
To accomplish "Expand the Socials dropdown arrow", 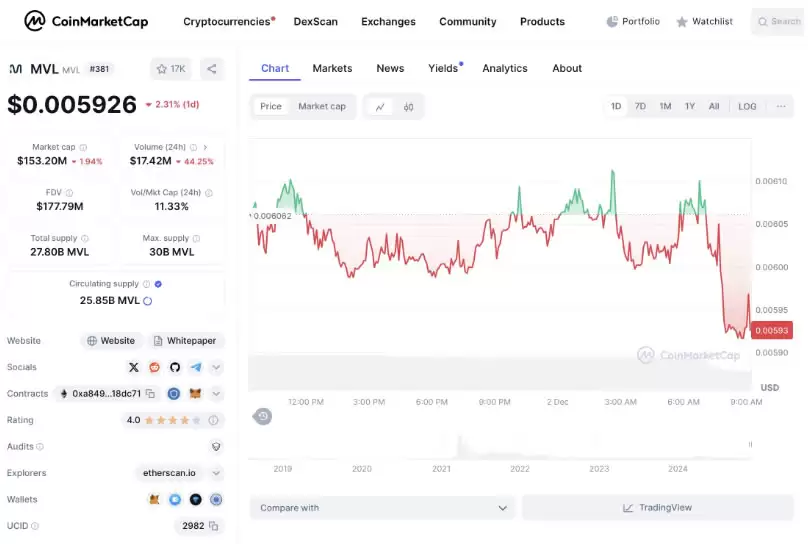I will (216, 367).
